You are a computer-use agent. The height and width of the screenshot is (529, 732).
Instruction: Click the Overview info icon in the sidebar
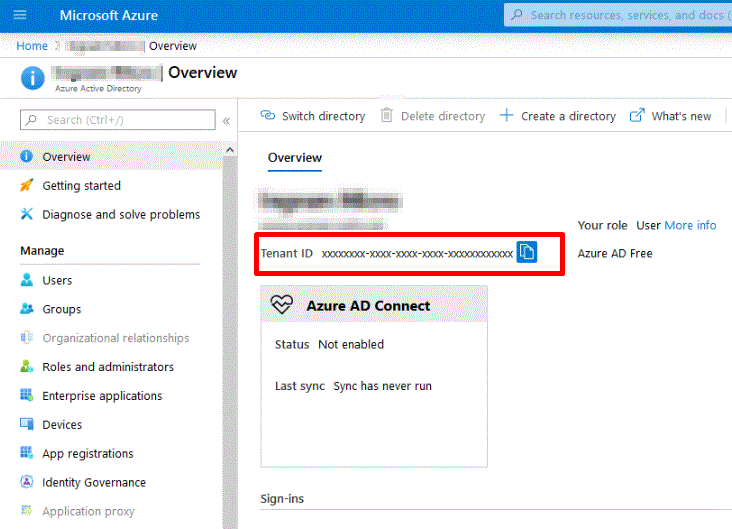click(27, 156)
